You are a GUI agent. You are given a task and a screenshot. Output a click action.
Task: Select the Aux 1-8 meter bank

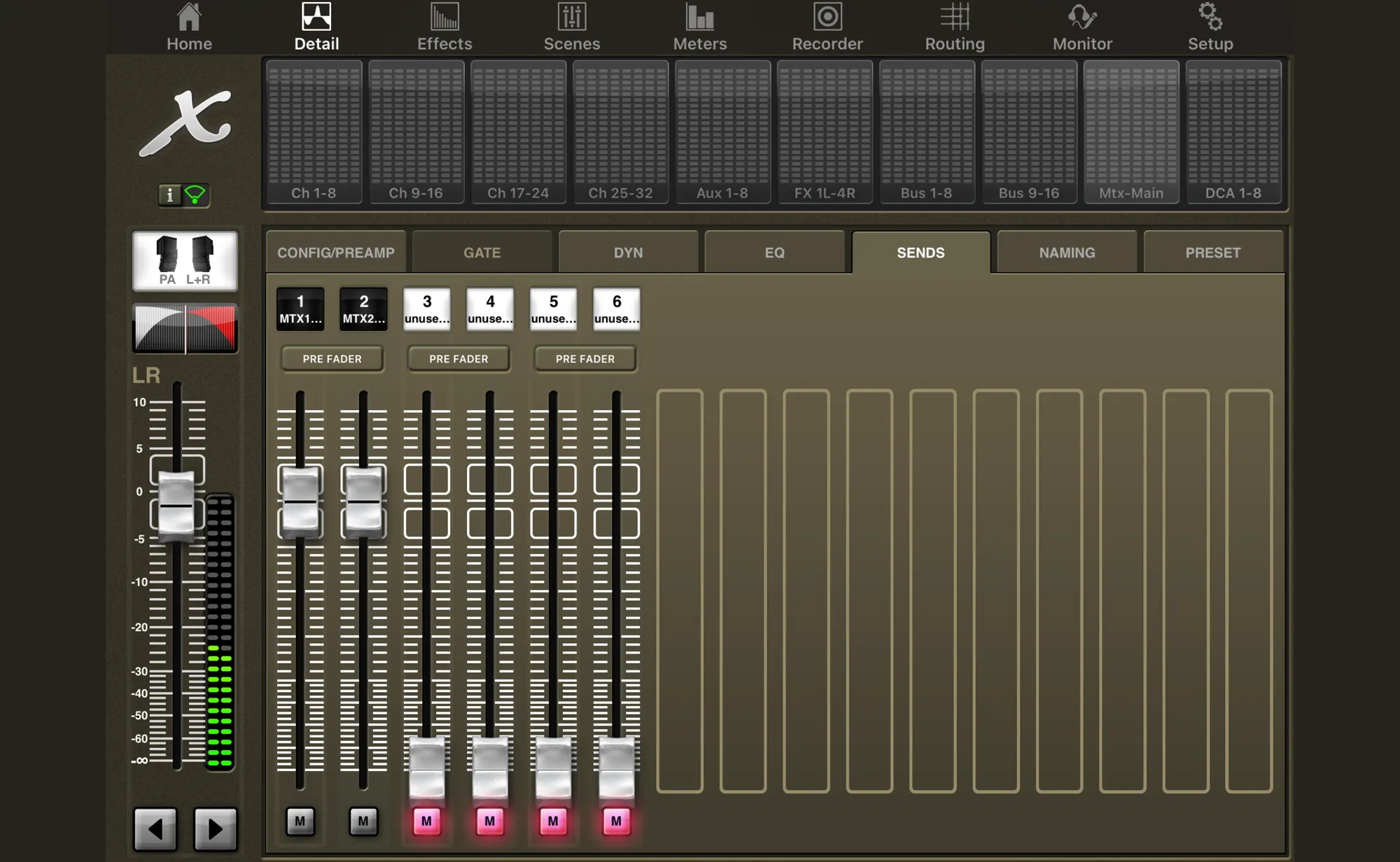pyautogui.click(x=722, y=132)
